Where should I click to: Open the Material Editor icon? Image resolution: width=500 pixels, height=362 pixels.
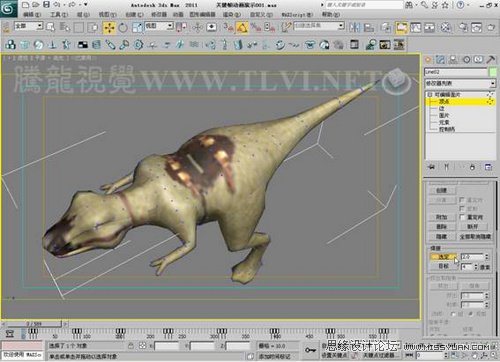click(446, 27)
